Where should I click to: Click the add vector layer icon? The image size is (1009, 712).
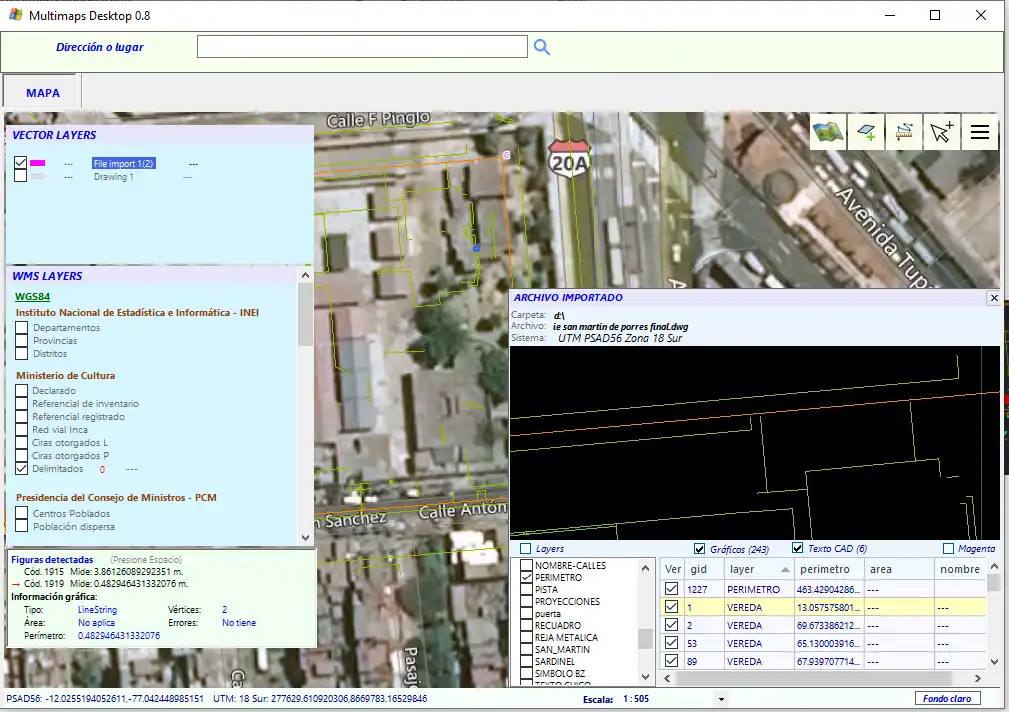coord(866,132)
